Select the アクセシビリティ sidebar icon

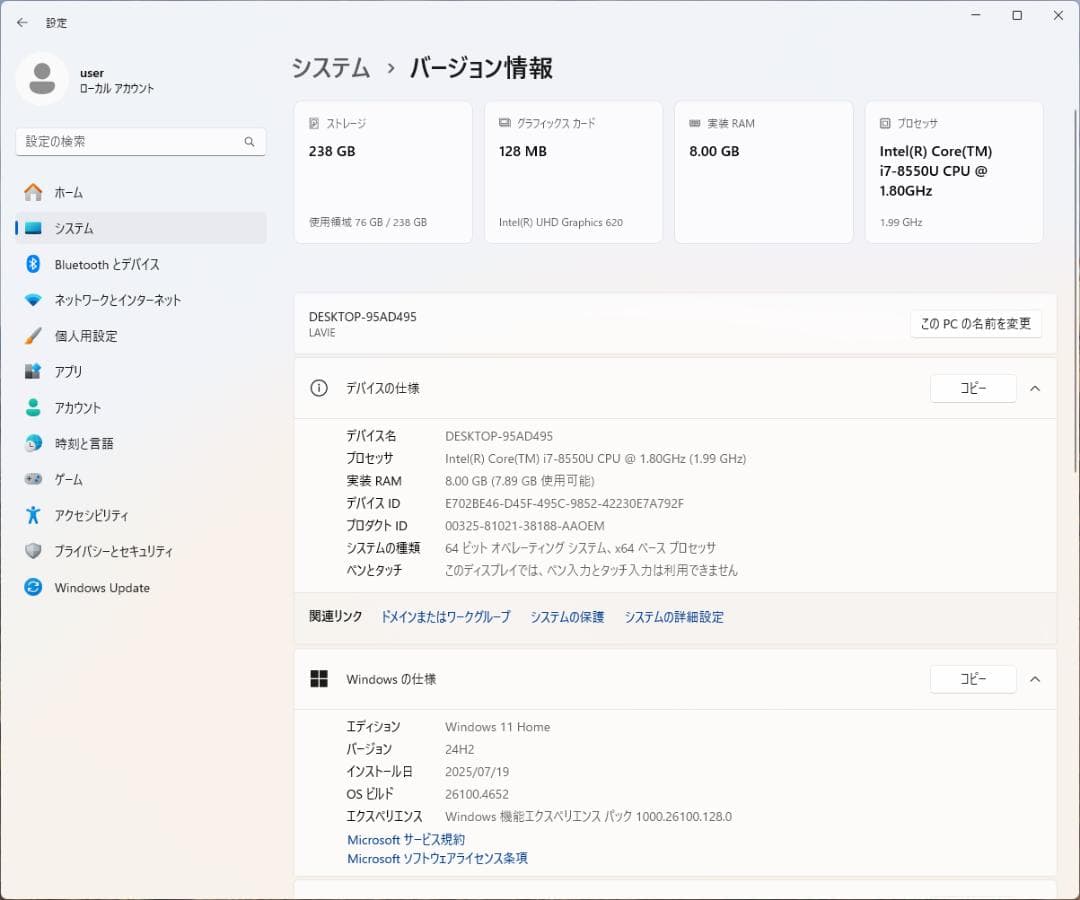tap(30, 515)
